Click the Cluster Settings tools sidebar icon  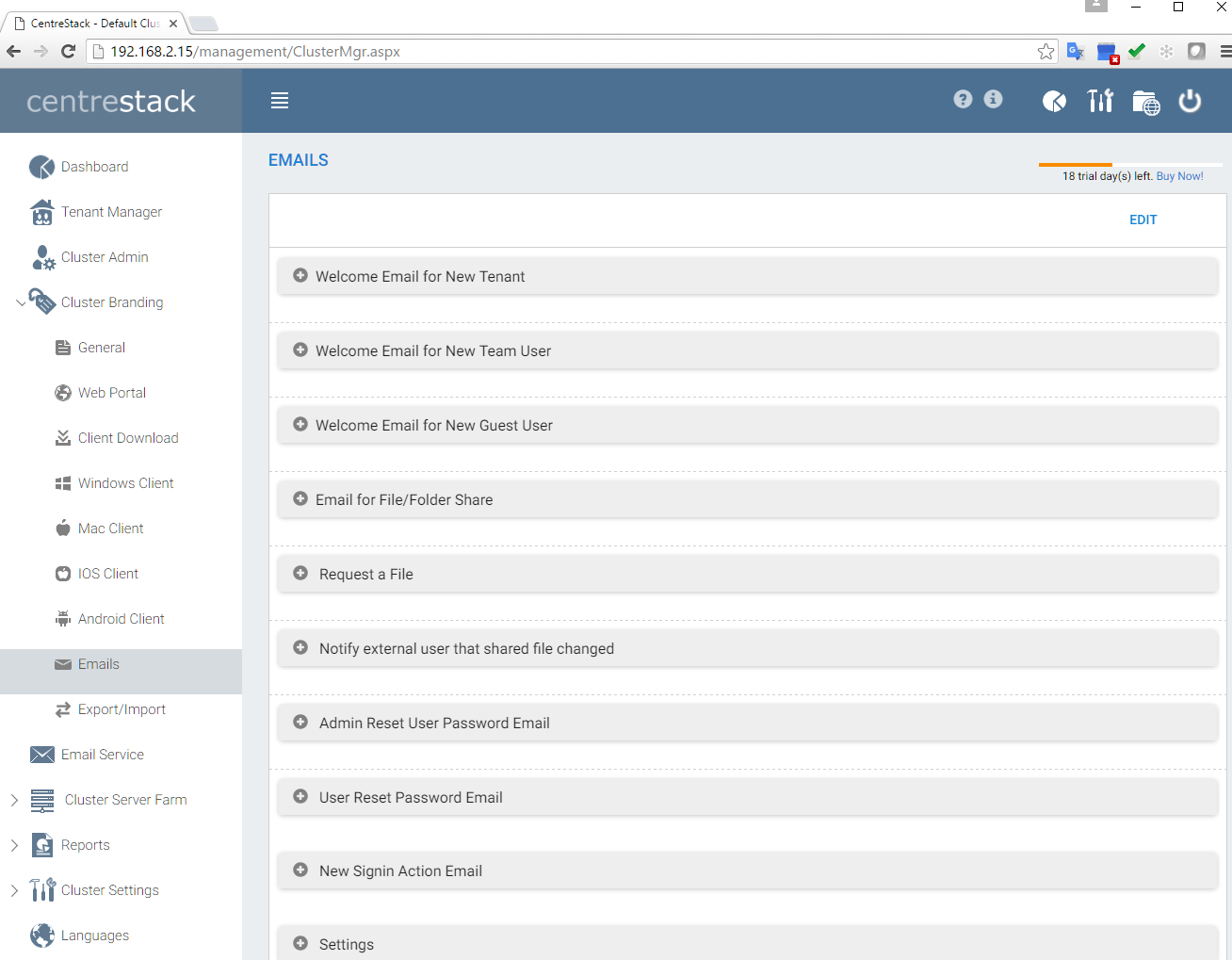[42, 890]
